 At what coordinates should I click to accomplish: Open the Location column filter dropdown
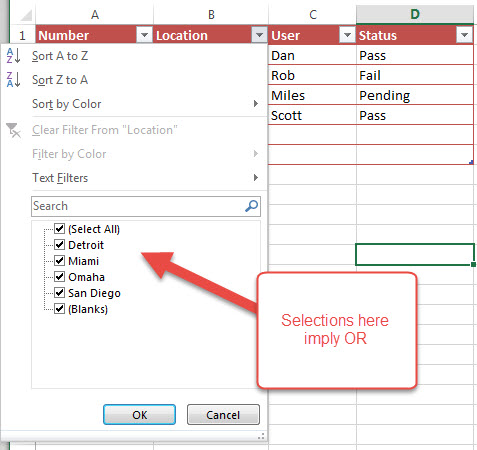click(259, 35)
